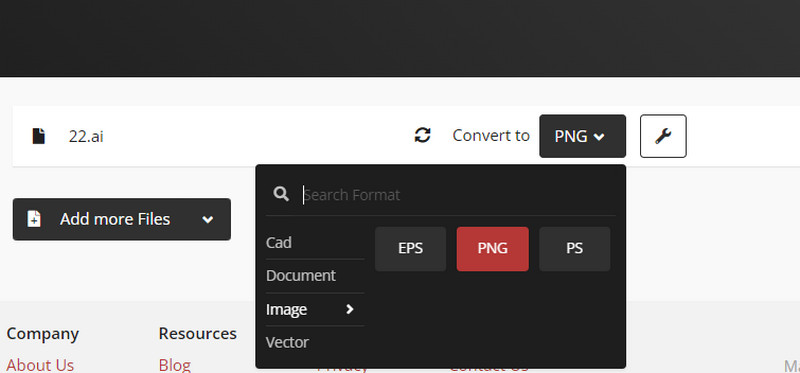Image resolution: width=800 pixels, height=373 pixels.
Task: Open the PNG format dropdown
Action: [582, 136]
